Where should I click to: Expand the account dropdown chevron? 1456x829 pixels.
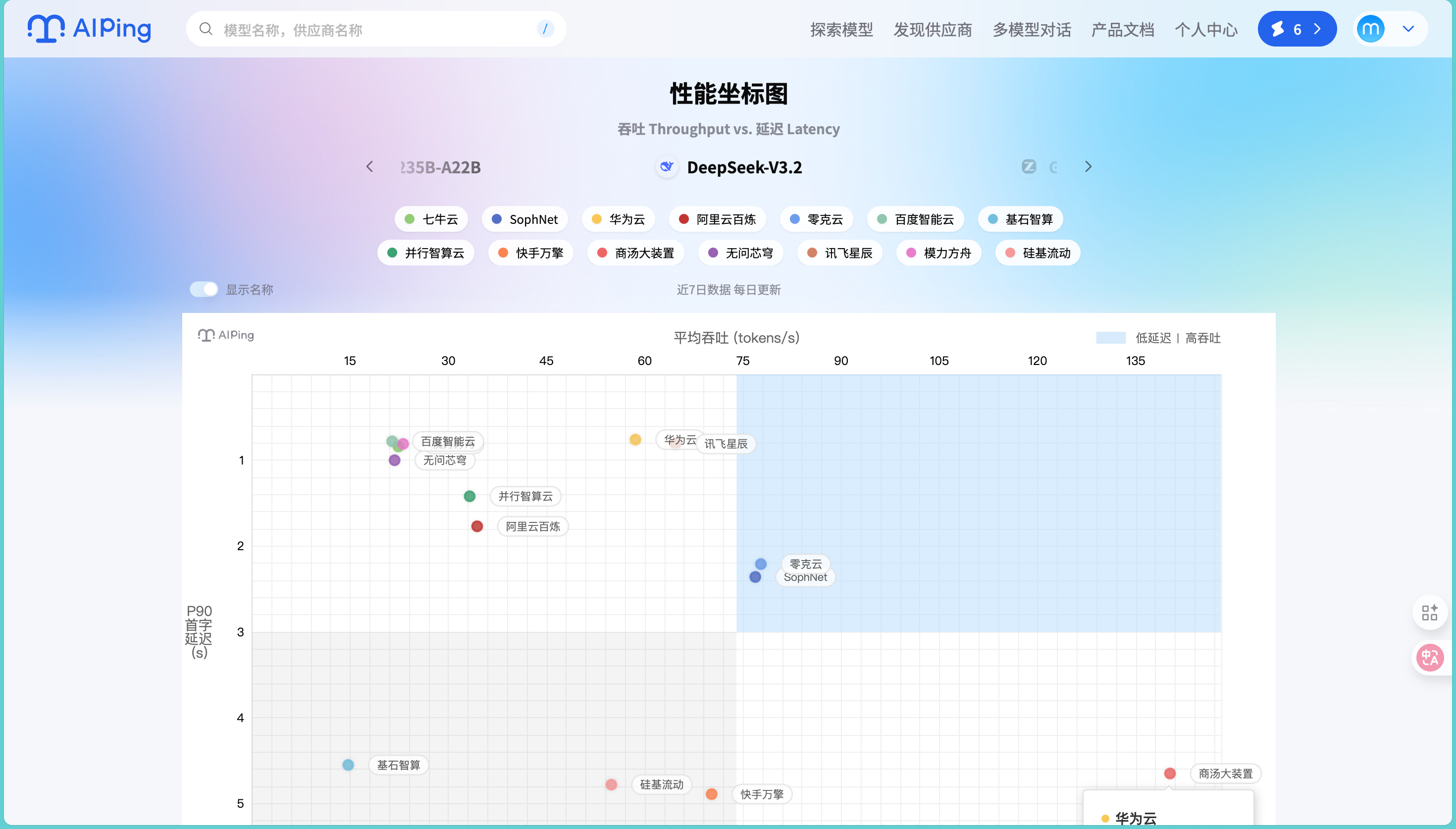1408,29
